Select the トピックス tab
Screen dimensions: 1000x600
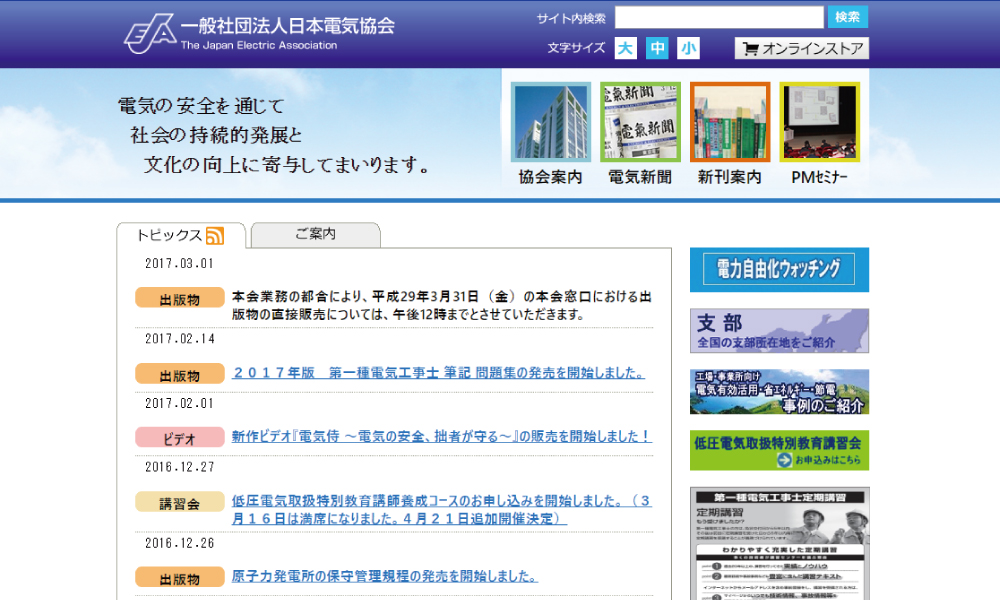180,235
